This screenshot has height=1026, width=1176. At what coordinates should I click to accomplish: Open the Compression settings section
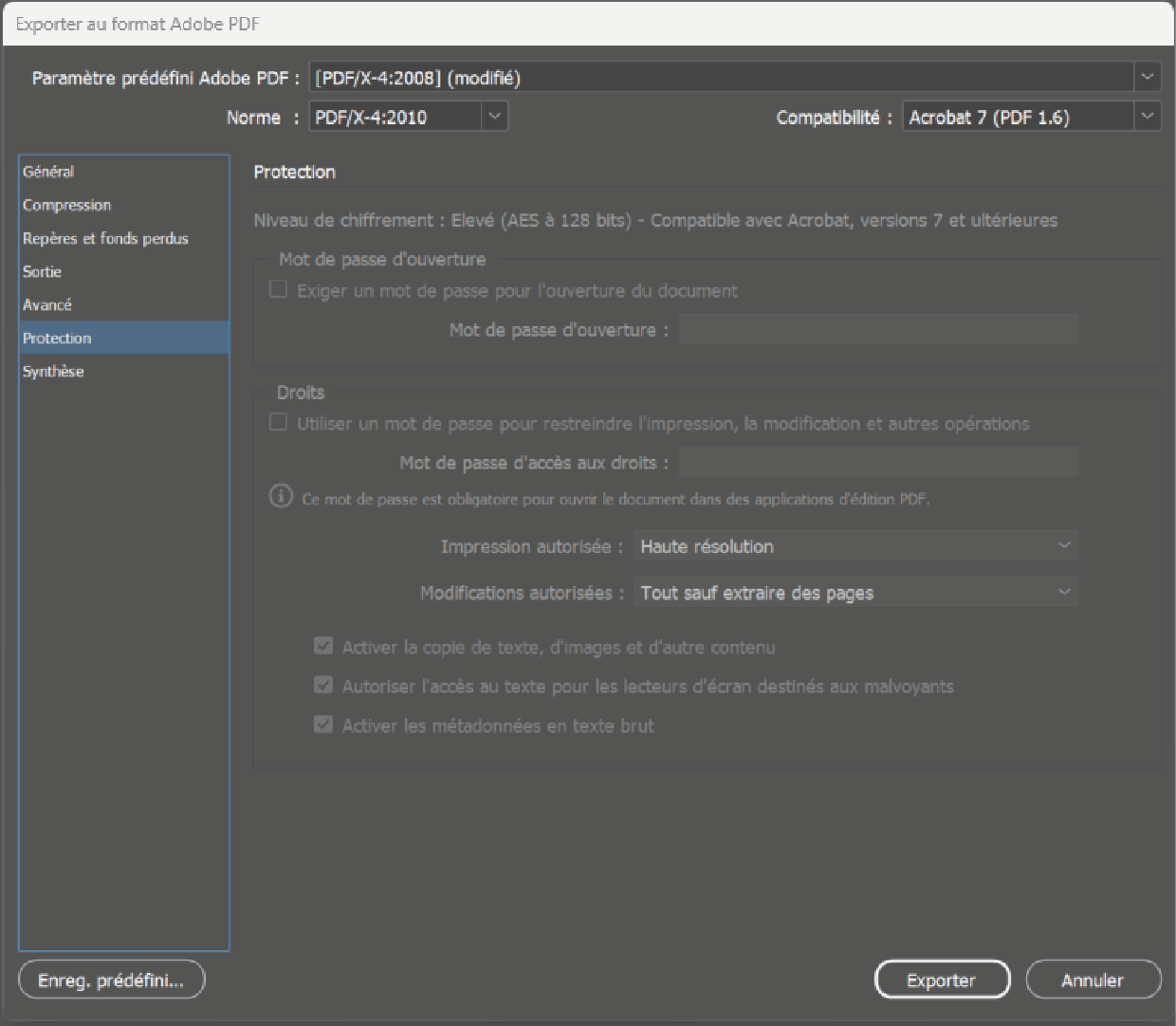[66, 205]
